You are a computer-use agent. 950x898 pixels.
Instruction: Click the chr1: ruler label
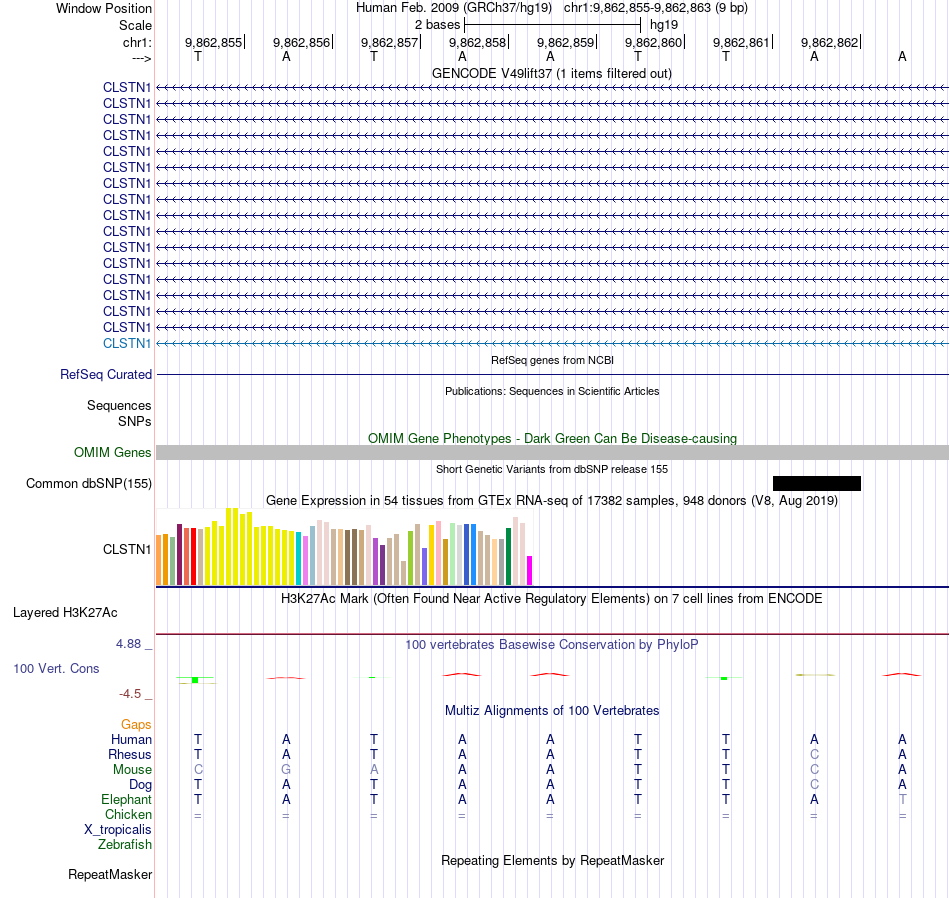click(x=137, y=42)
